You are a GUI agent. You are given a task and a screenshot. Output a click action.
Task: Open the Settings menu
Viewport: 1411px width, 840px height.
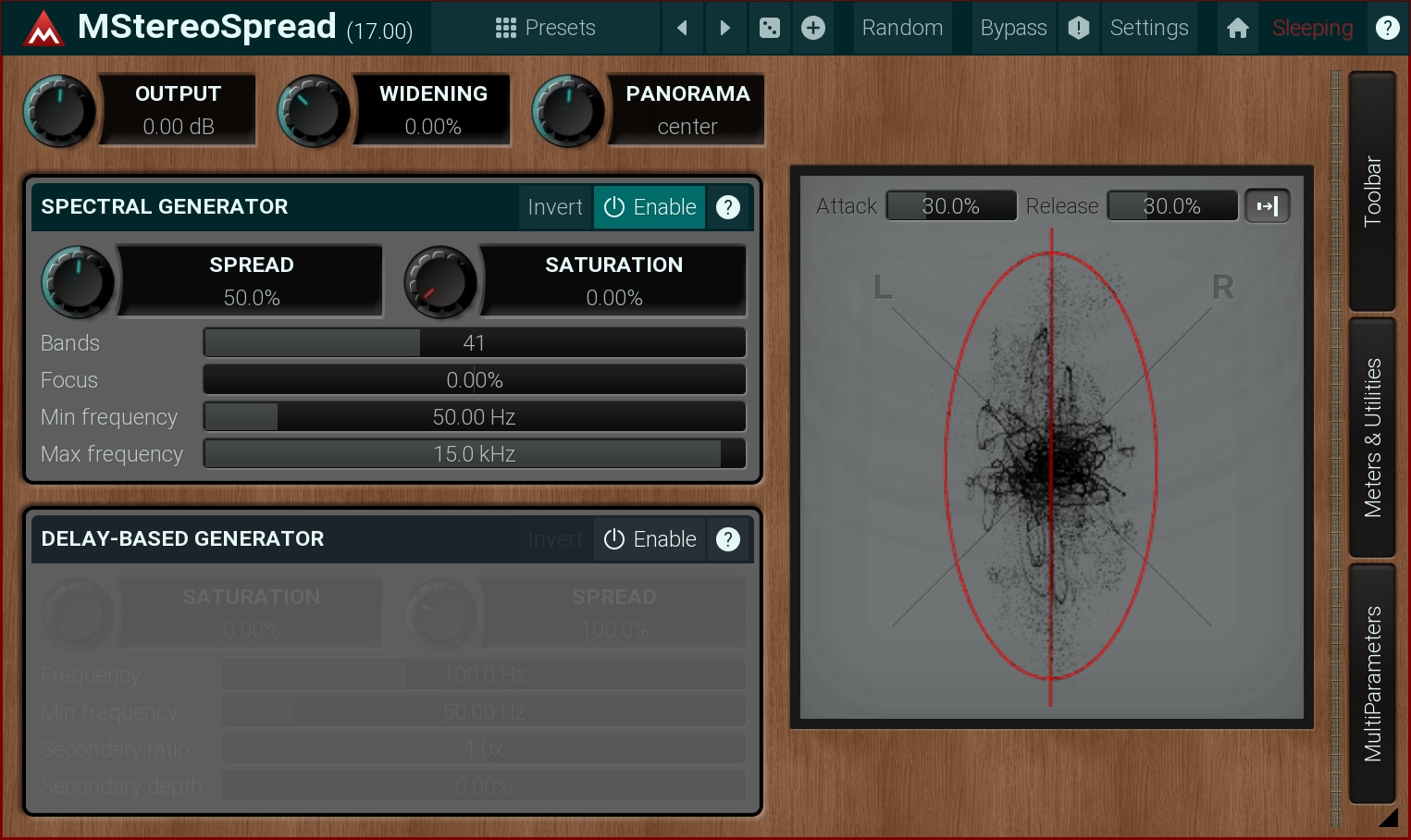tap(1149, 28)
